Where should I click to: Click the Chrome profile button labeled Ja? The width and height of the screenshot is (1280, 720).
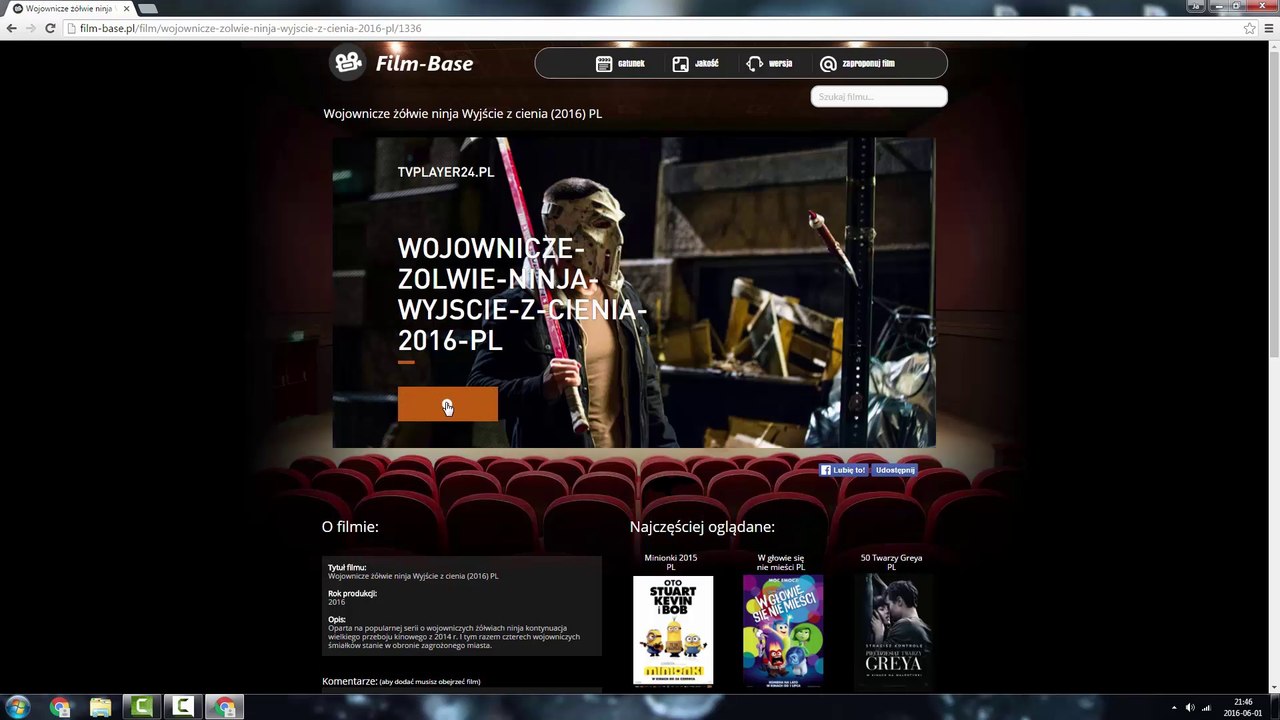(x=1195, y=6)
